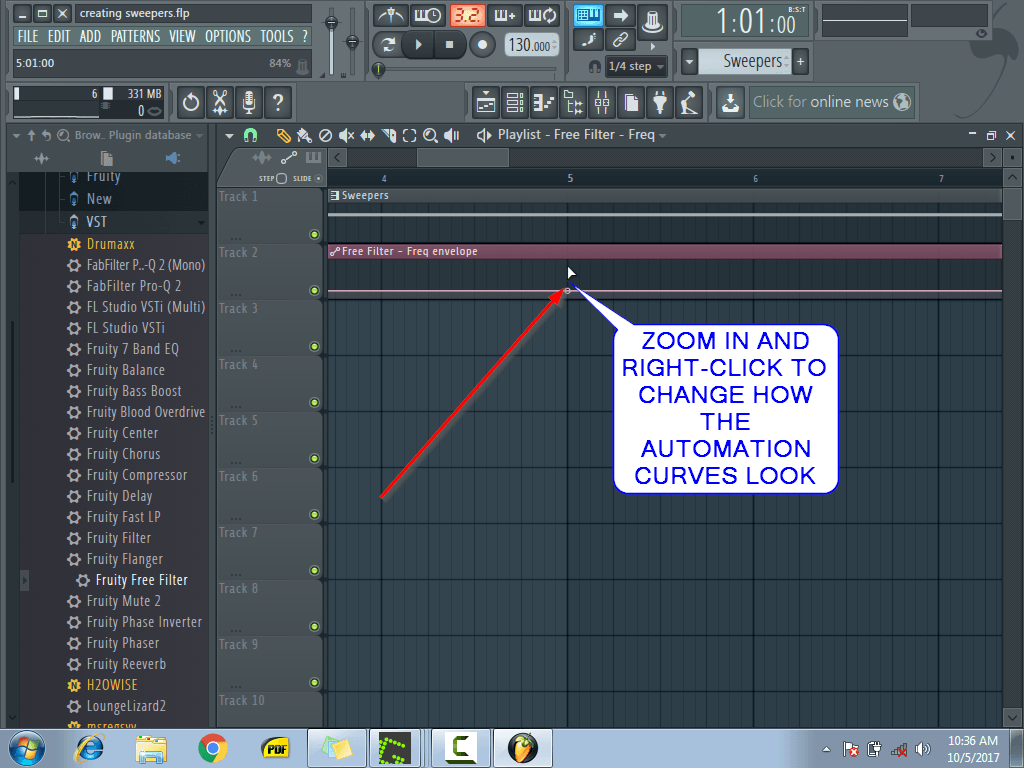Mute Track 3 with its green light
The width and height of the screenshot is (1024, 768).
[314, 347]
